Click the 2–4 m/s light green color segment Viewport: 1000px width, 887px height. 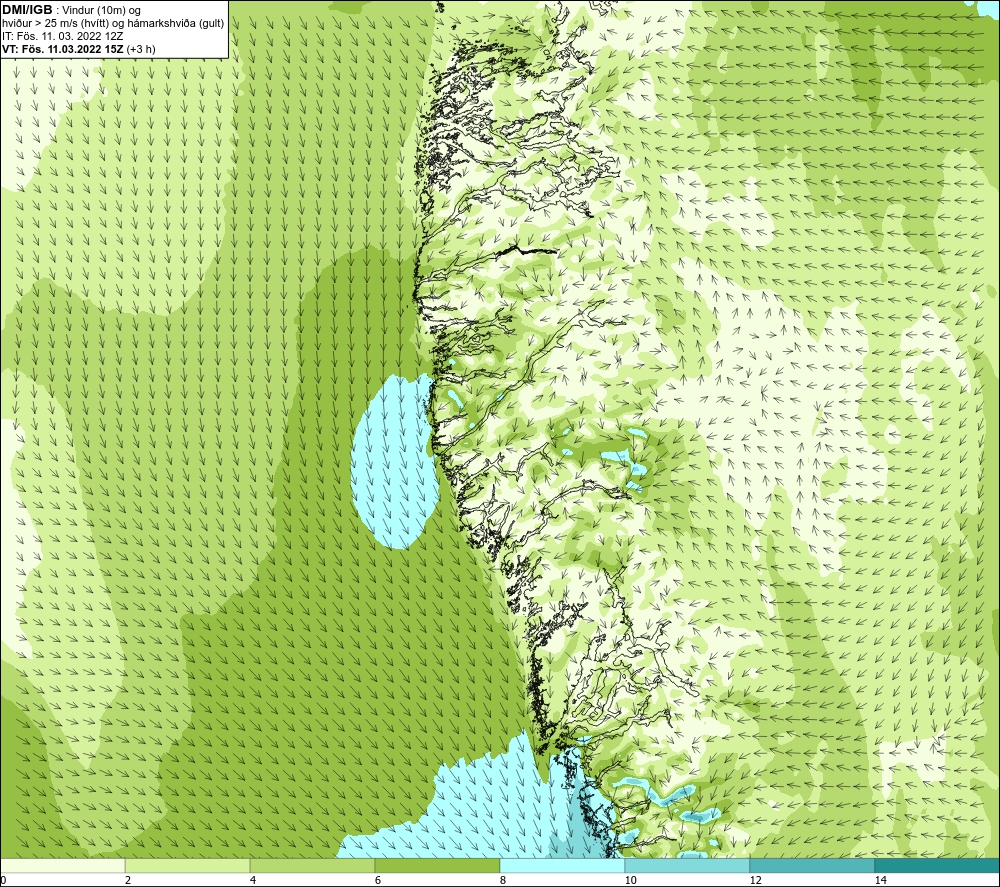pos(188,865)
